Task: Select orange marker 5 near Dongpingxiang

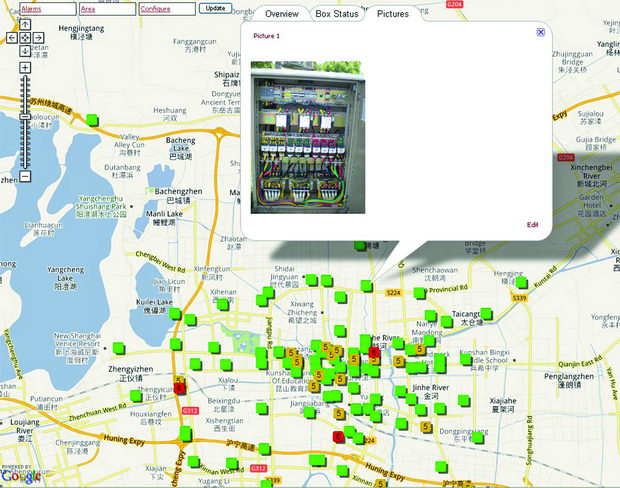Action: (x=425, y=427)
